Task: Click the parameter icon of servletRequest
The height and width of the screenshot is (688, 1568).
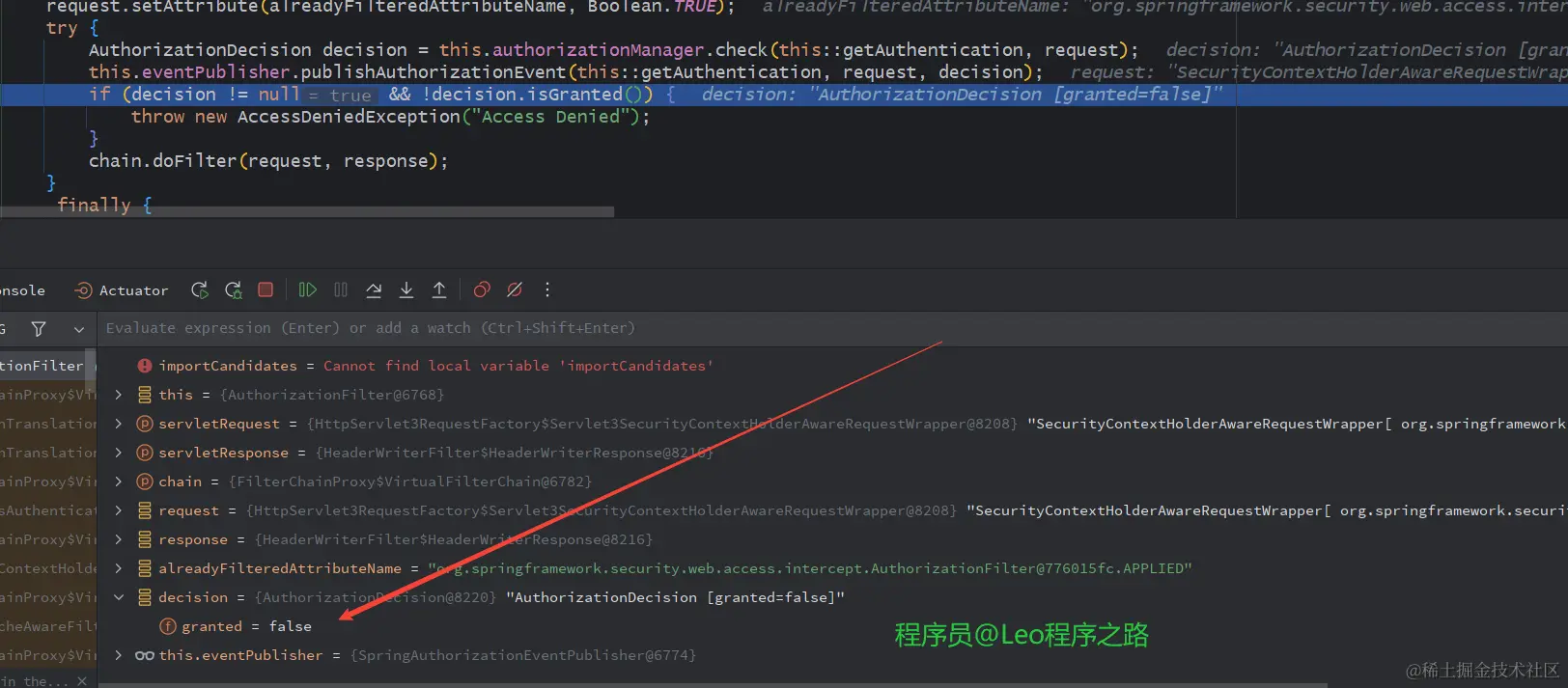Action: point(145,424)
